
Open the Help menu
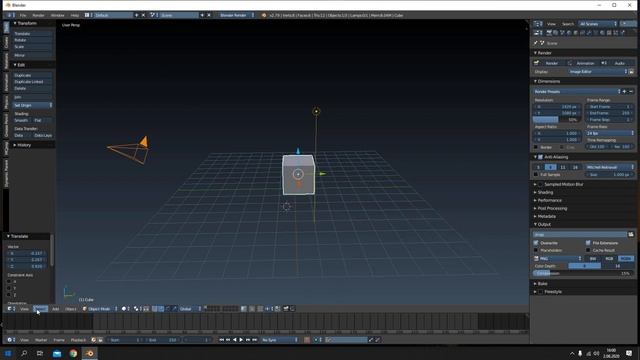coord(75,15)
